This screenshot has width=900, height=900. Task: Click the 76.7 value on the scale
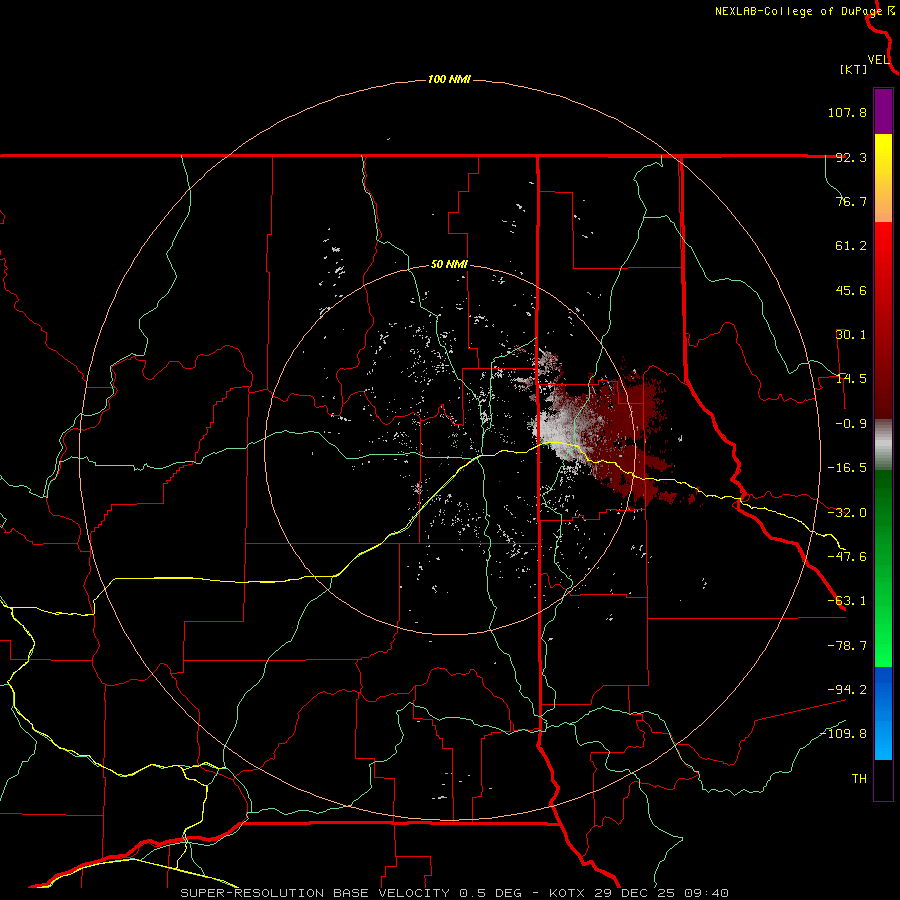(x=851, y=201)
